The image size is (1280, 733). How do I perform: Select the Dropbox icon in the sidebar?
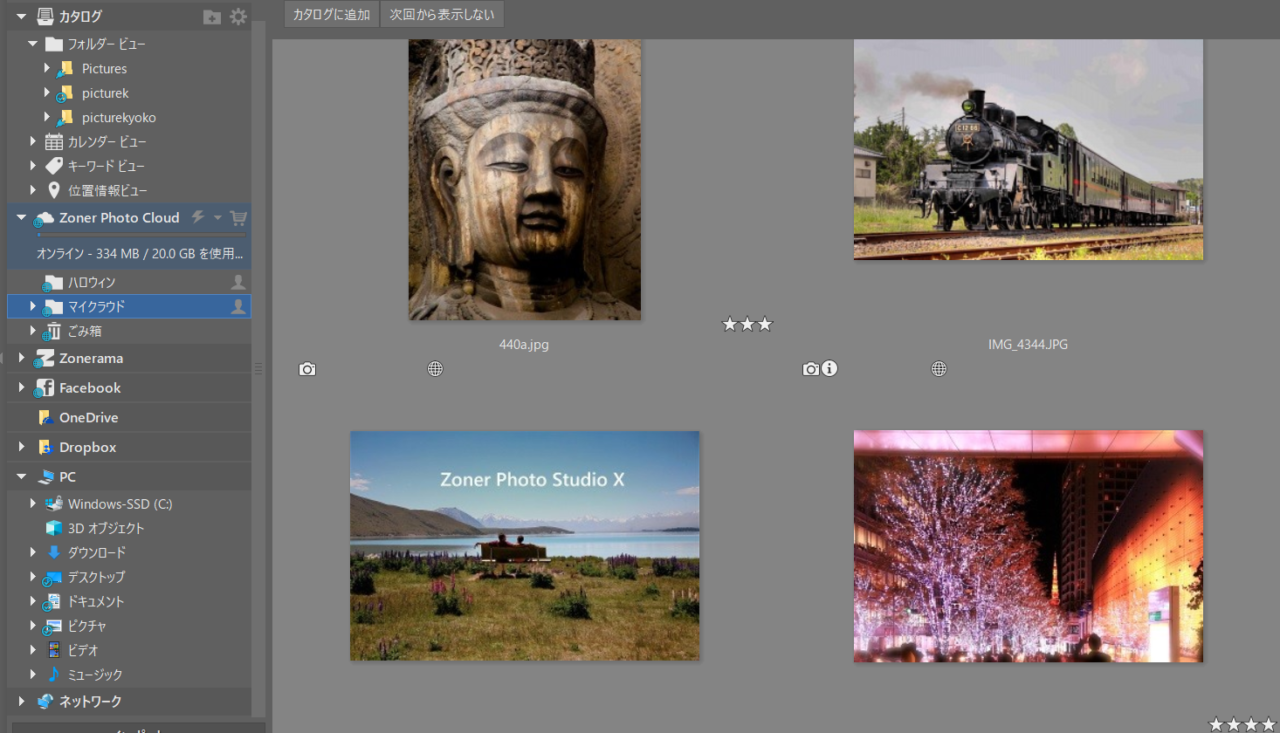point(45,447)
